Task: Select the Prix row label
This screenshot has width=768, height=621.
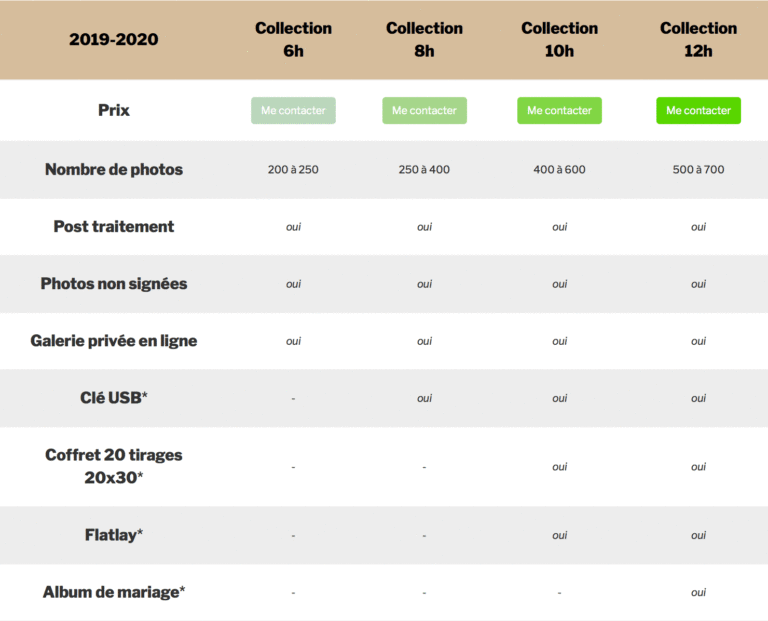Action: pos(114,110)
